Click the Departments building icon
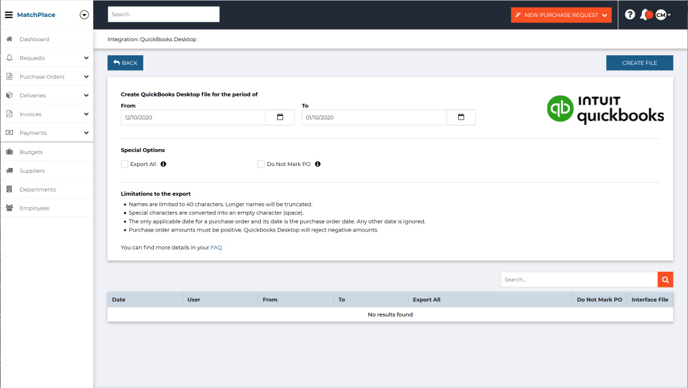Screen dimensions: 688x388 click(x=9, y=189)
